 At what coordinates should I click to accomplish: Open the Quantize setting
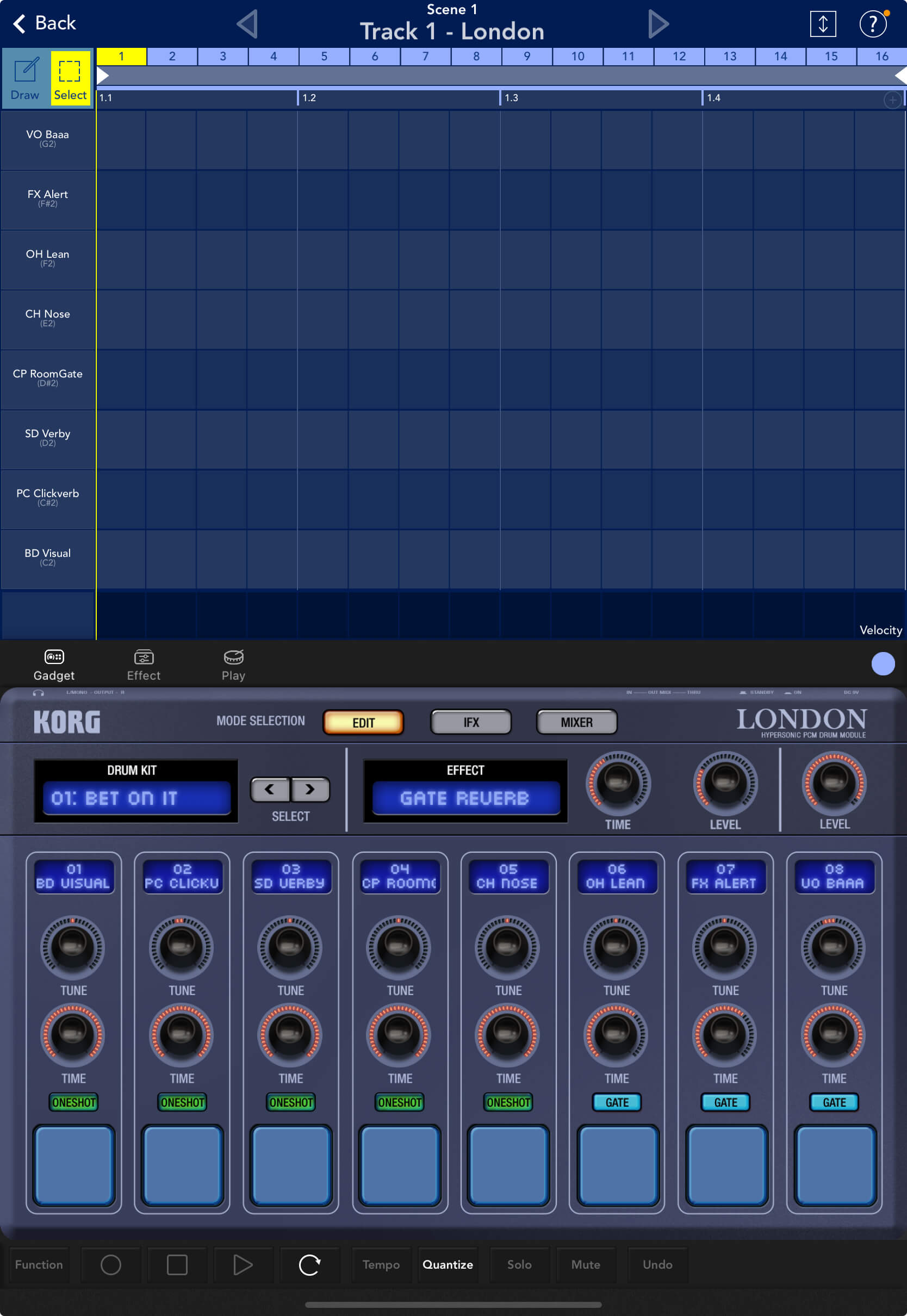click(448, 1264)
